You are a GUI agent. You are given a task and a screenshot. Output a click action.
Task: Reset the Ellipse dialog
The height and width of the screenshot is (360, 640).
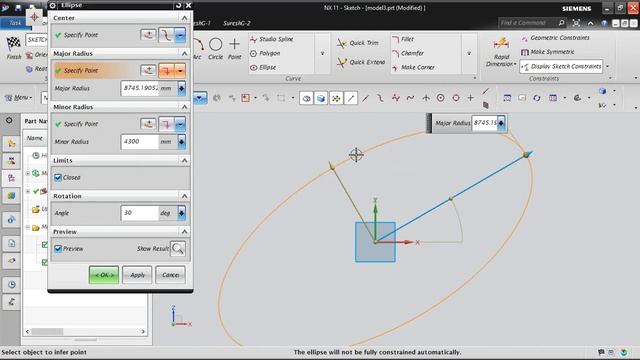tap(178, 5)
